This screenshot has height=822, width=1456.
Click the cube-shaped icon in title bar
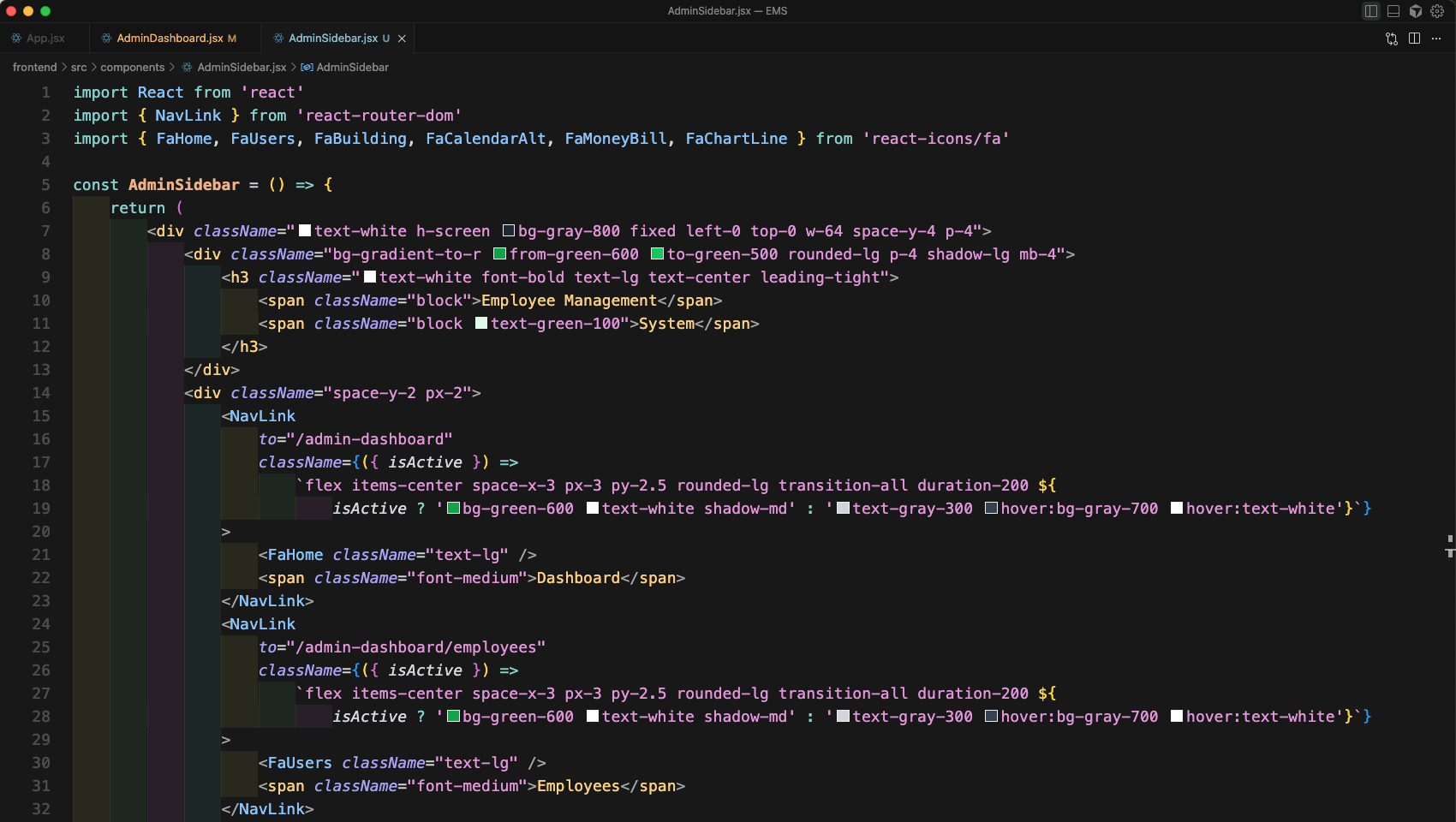click(1416, 11)
